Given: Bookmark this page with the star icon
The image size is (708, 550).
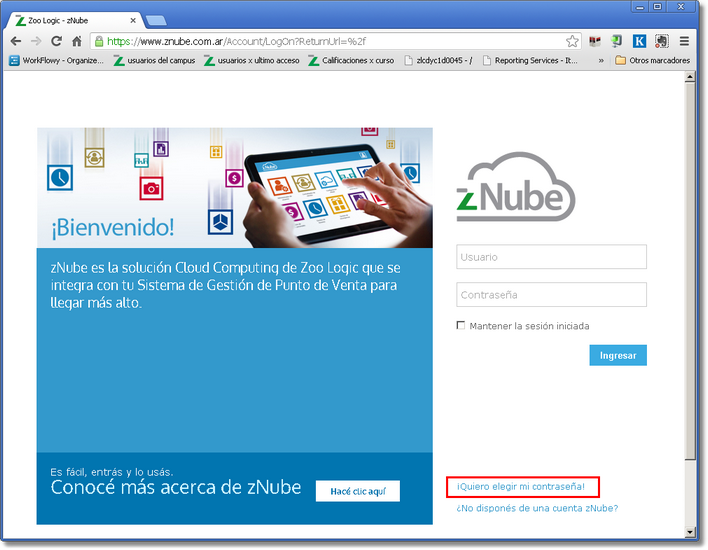Looking at the screenshot, I should point(572,41).
